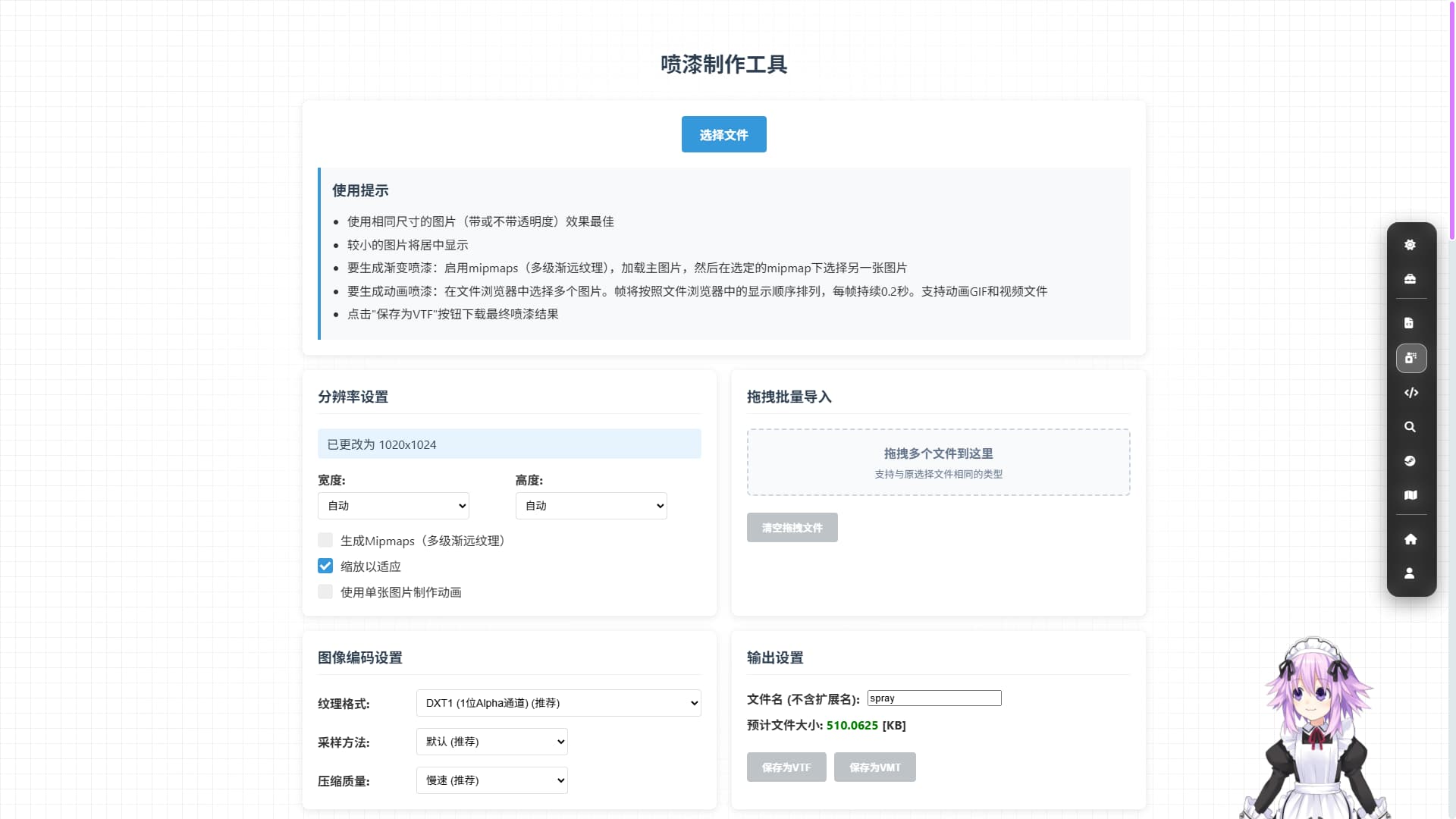
Task: Select the spray can icon in sidebar
Action: point(1410,358)
